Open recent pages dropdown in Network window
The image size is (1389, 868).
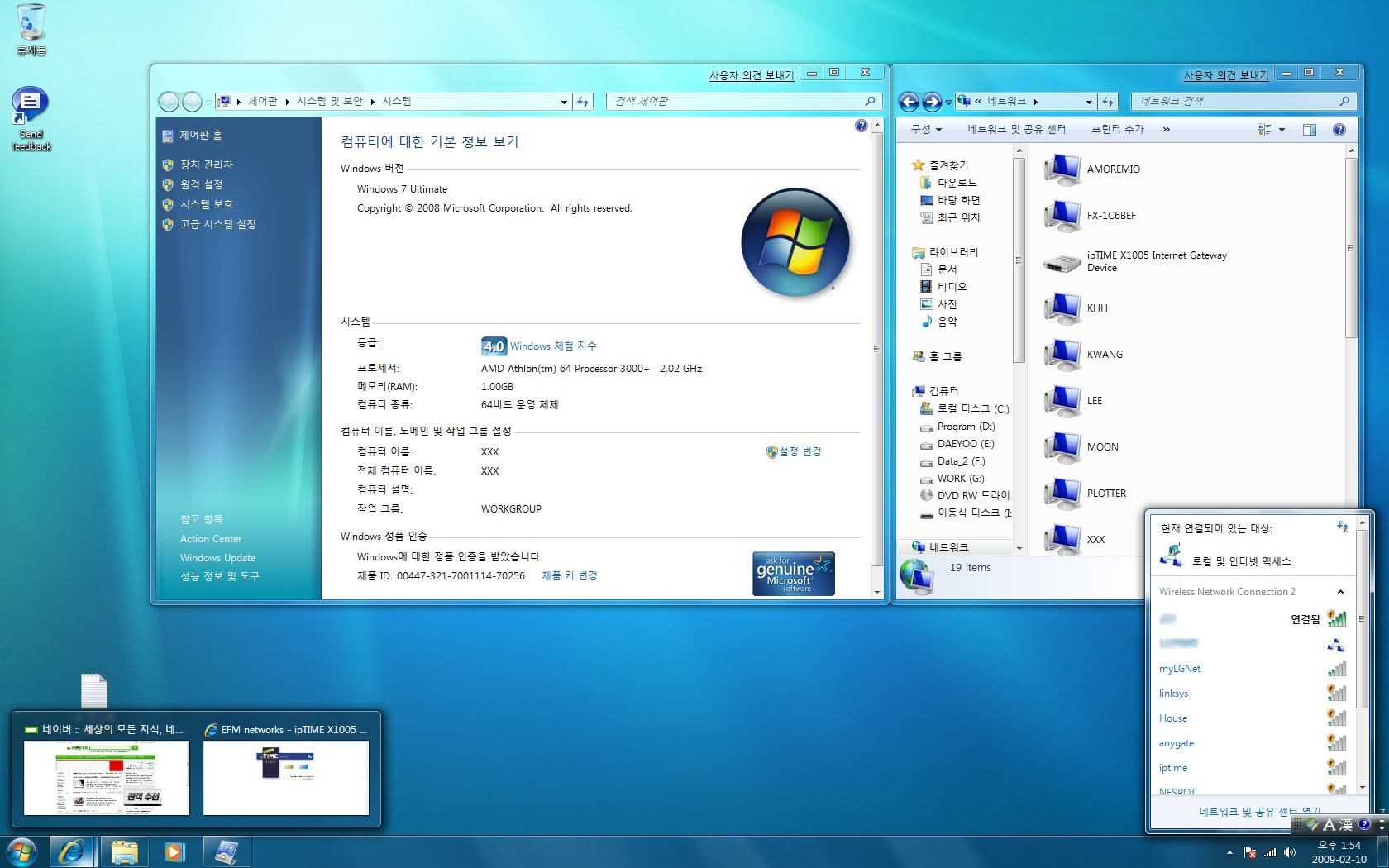[x=948, y=102]
